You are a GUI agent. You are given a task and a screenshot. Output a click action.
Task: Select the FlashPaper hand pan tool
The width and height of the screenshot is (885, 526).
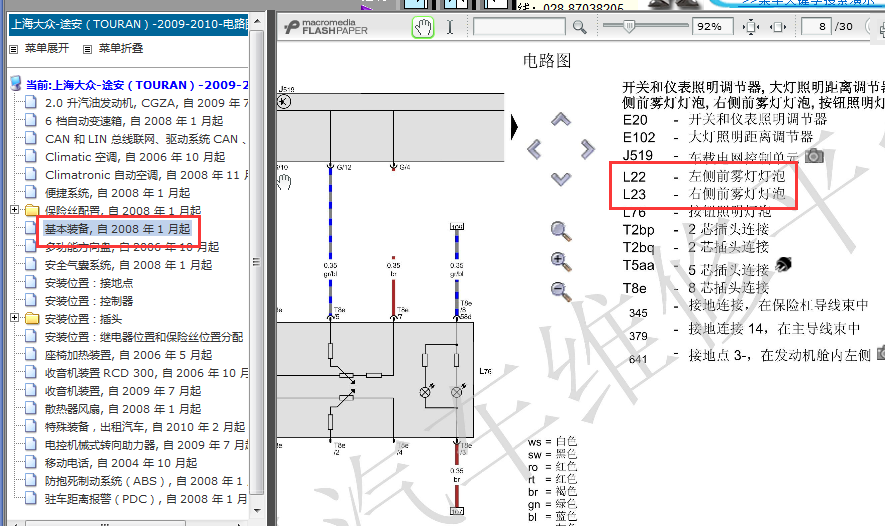423,27
